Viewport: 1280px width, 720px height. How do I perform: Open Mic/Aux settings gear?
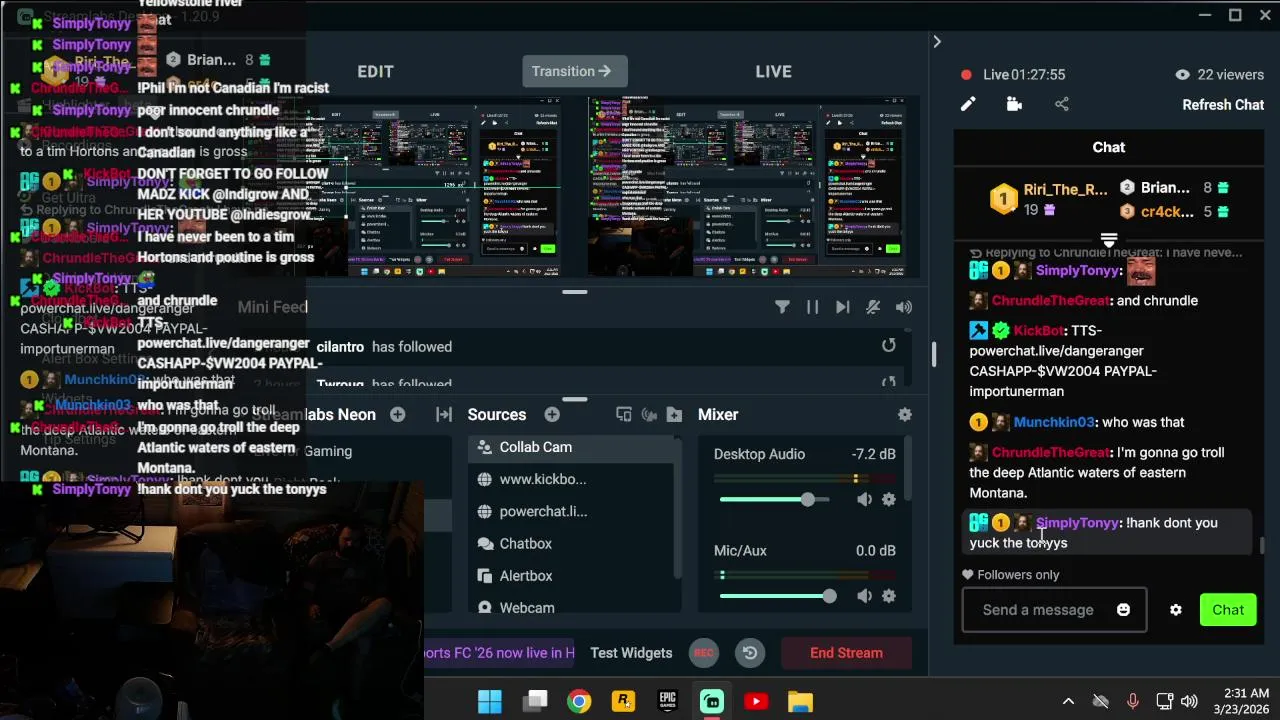click(x=889, y=596)
